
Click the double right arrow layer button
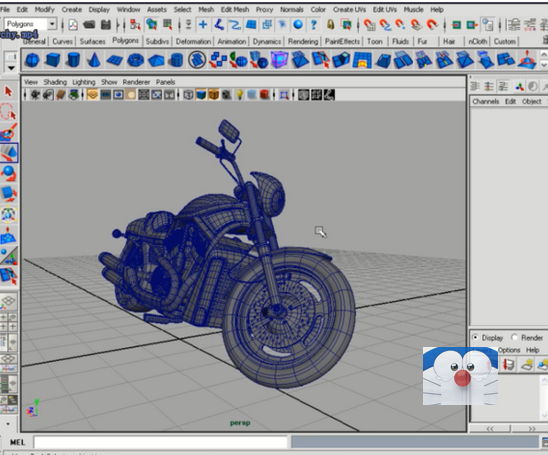(x=532, y=429)
